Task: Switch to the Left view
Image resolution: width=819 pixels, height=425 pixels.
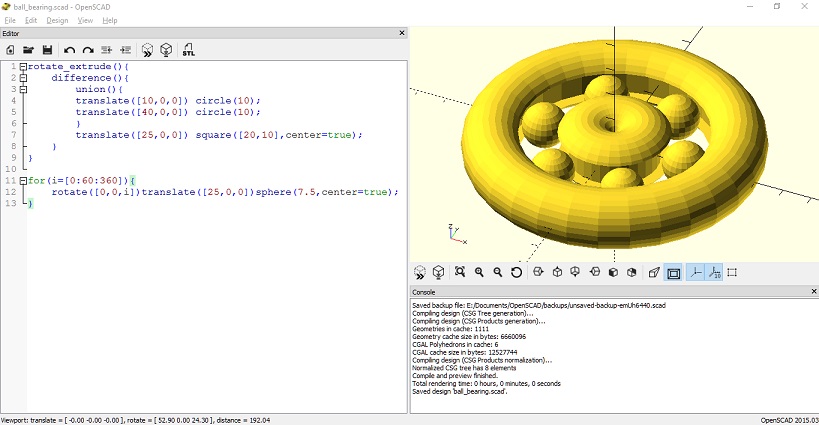Action: point(595,272)
